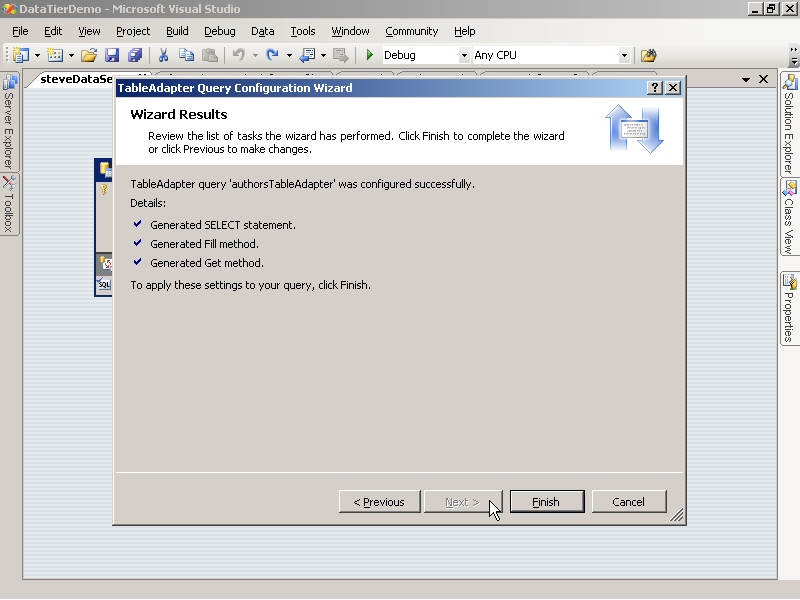The width and height of the screenshot is (800, 600).
Task: Open the active files list dropdown arrow
Action: pos(746,80)
